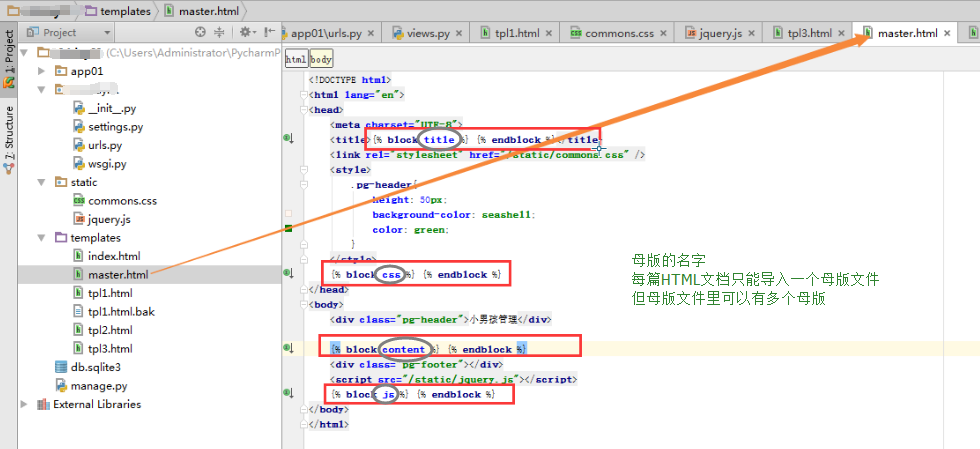The height and width of the screenshot is (449, 980).
Task: Click the body breadcrumb in editor
Action: pos(321,59)
